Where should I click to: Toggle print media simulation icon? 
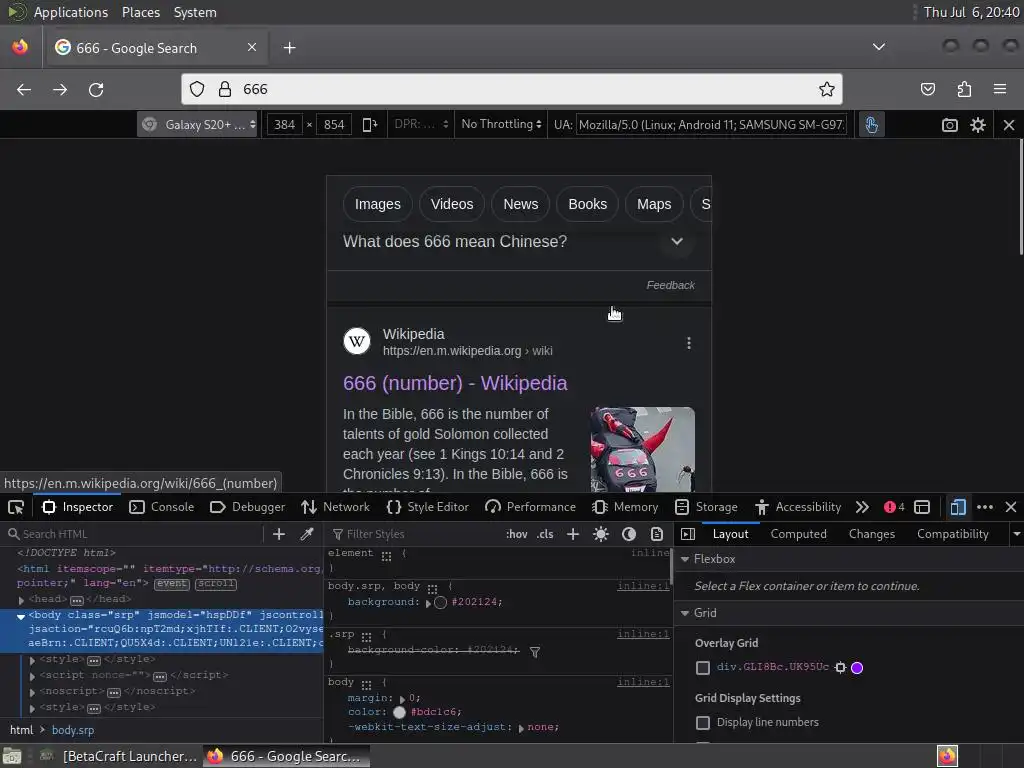[657, 534]
